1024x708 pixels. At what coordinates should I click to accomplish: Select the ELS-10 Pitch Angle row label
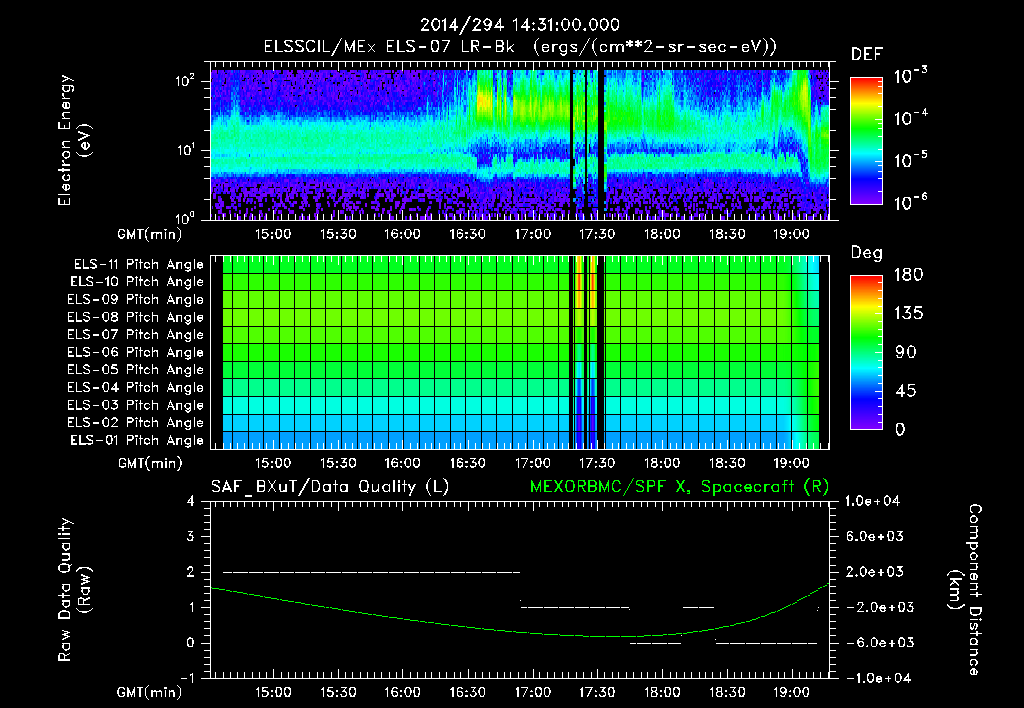coord(136,282)
